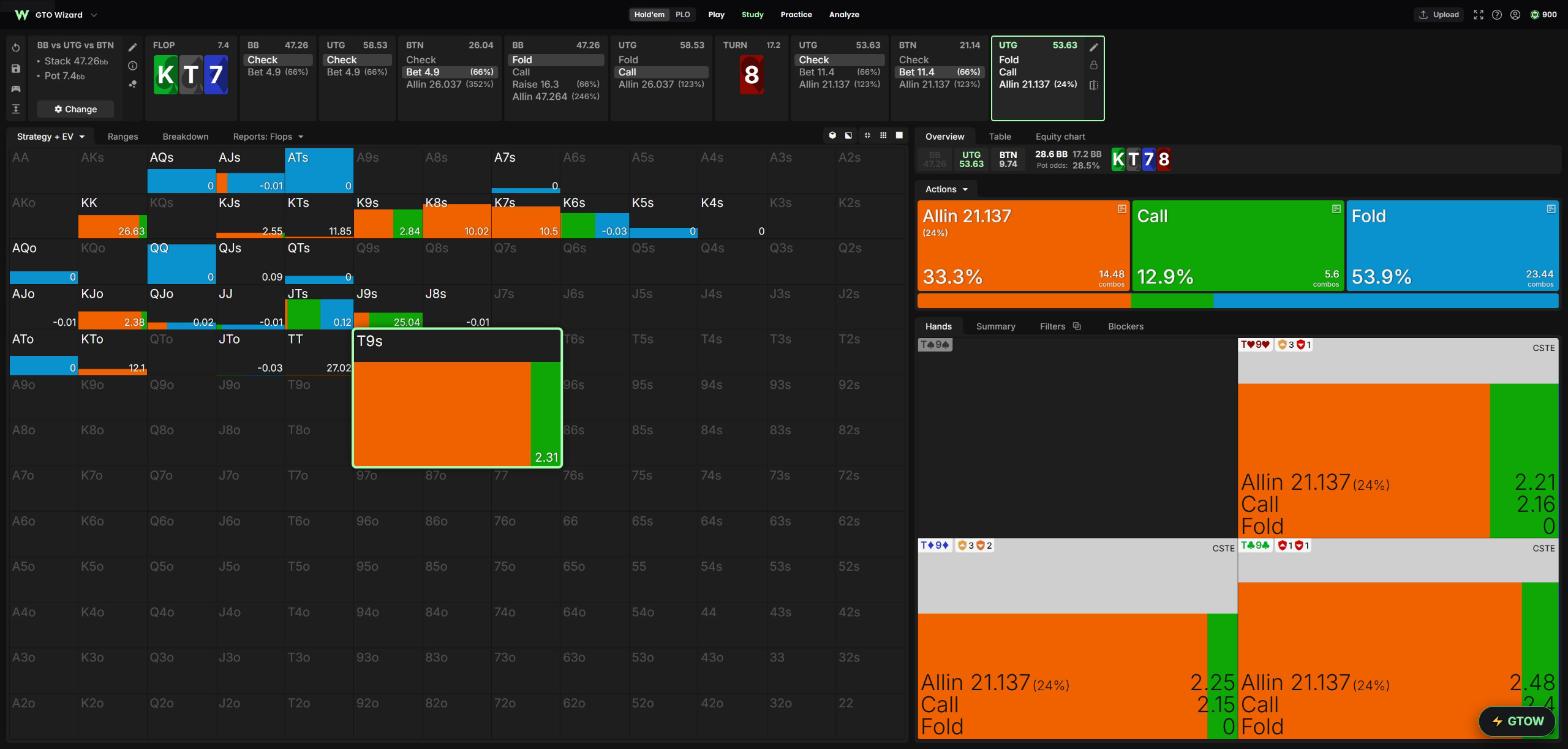Screen dimensions: 1568x749
Task: Click the red turn card 8
Action: pyautogui.click(x=751, y=75)
